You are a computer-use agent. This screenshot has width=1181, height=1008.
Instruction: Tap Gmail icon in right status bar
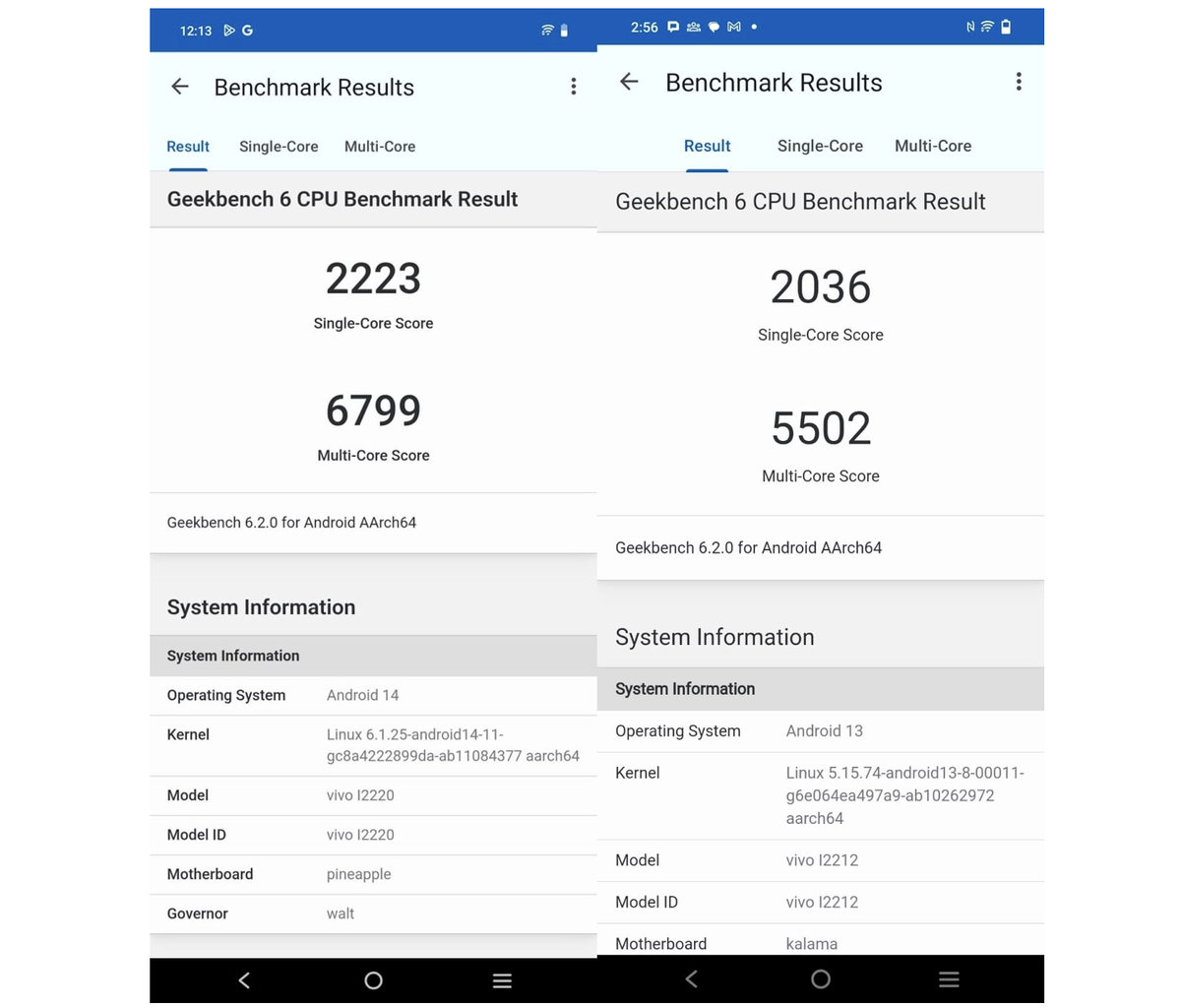(734, 27)
